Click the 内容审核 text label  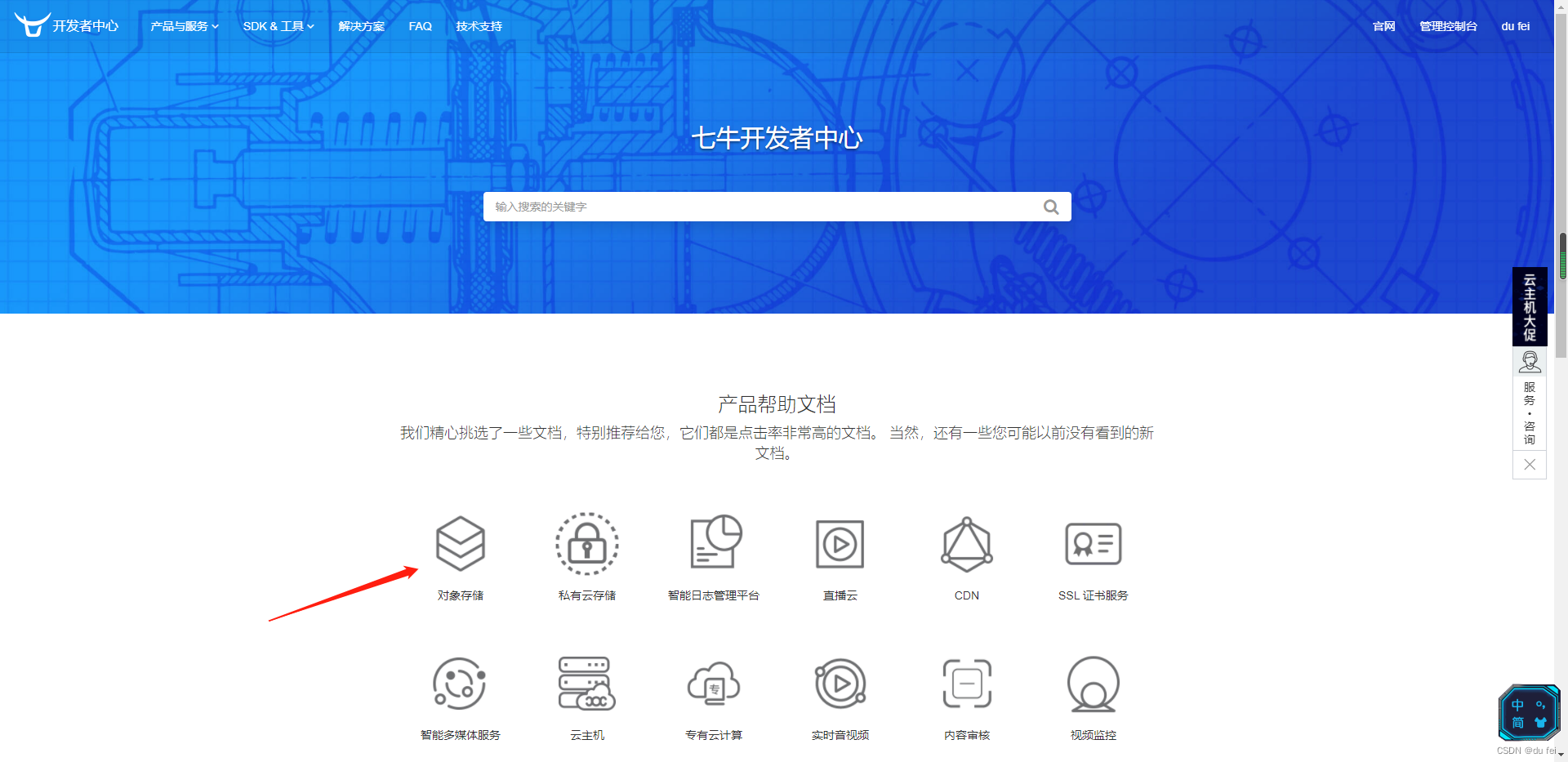pyautogui.click(x=967, y=735)
